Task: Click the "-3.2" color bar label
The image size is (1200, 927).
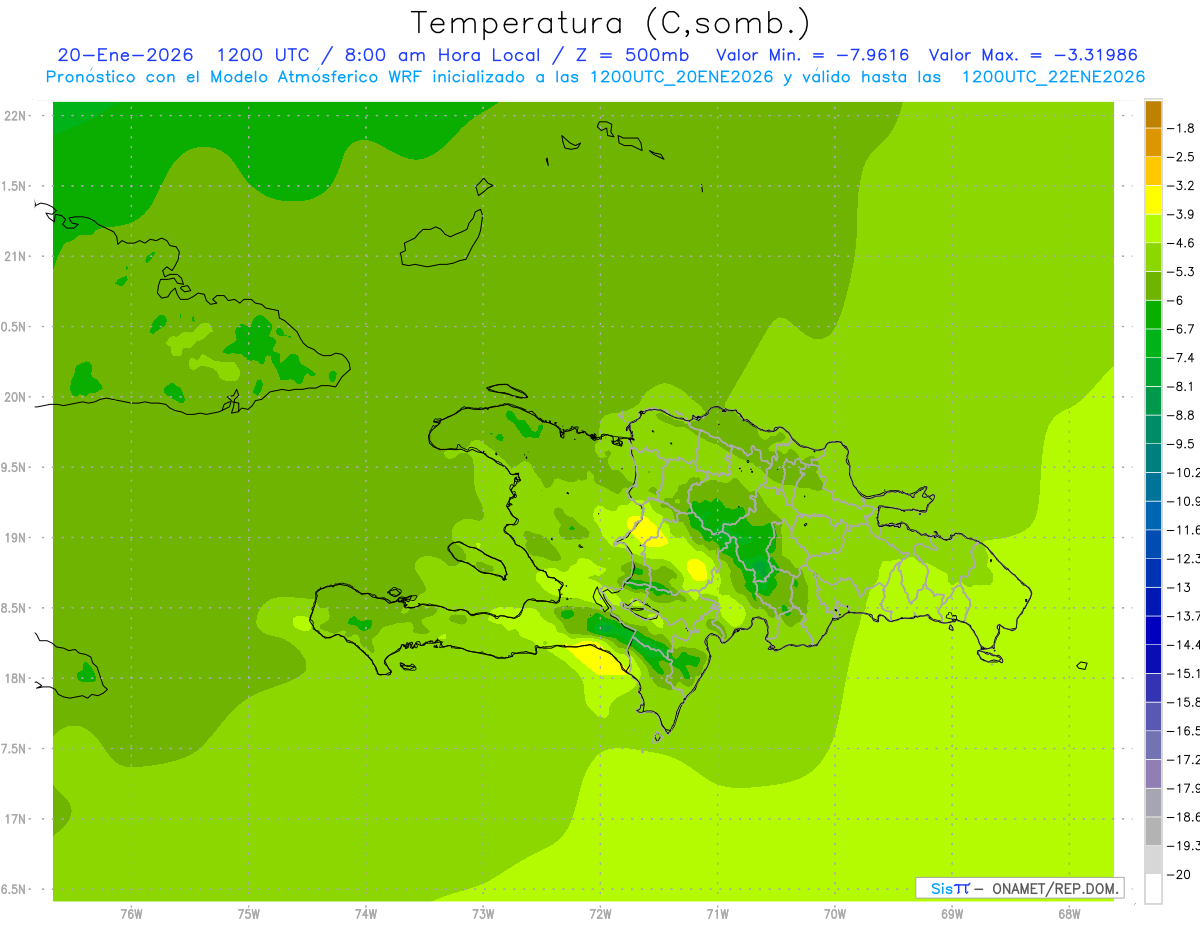Action: coord(1180,186)
